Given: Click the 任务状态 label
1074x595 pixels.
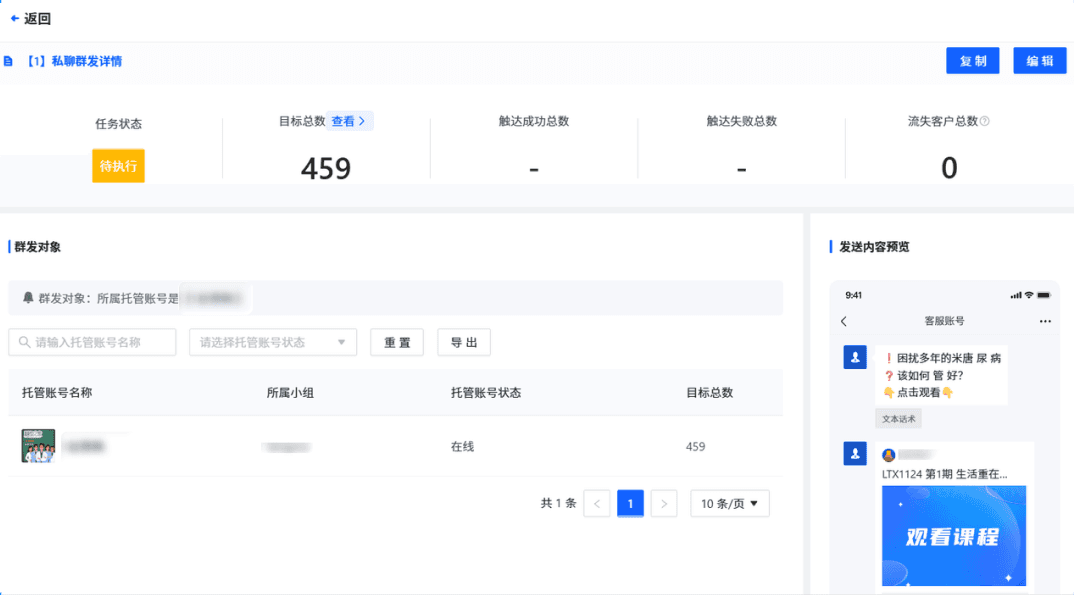Looking at the screenshot, I should 118,124.
